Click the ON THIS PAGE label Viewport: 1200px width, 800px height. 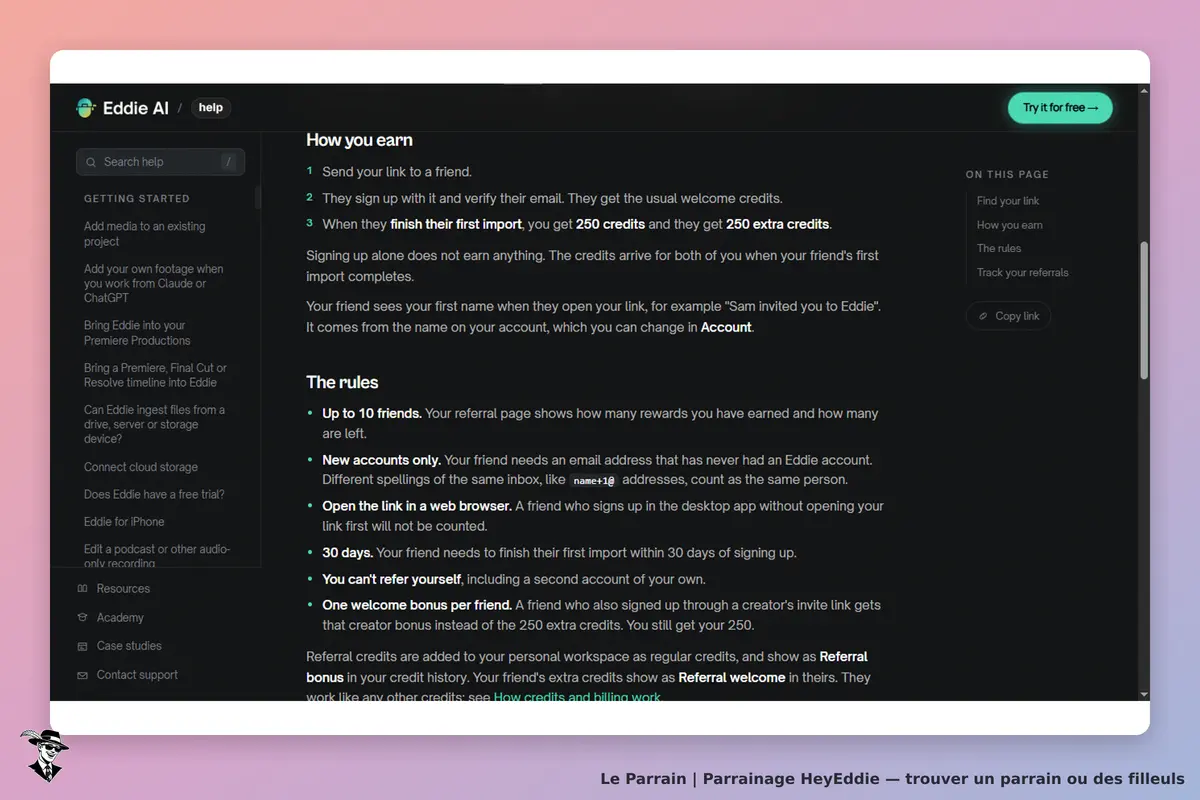pos(1007,175)
